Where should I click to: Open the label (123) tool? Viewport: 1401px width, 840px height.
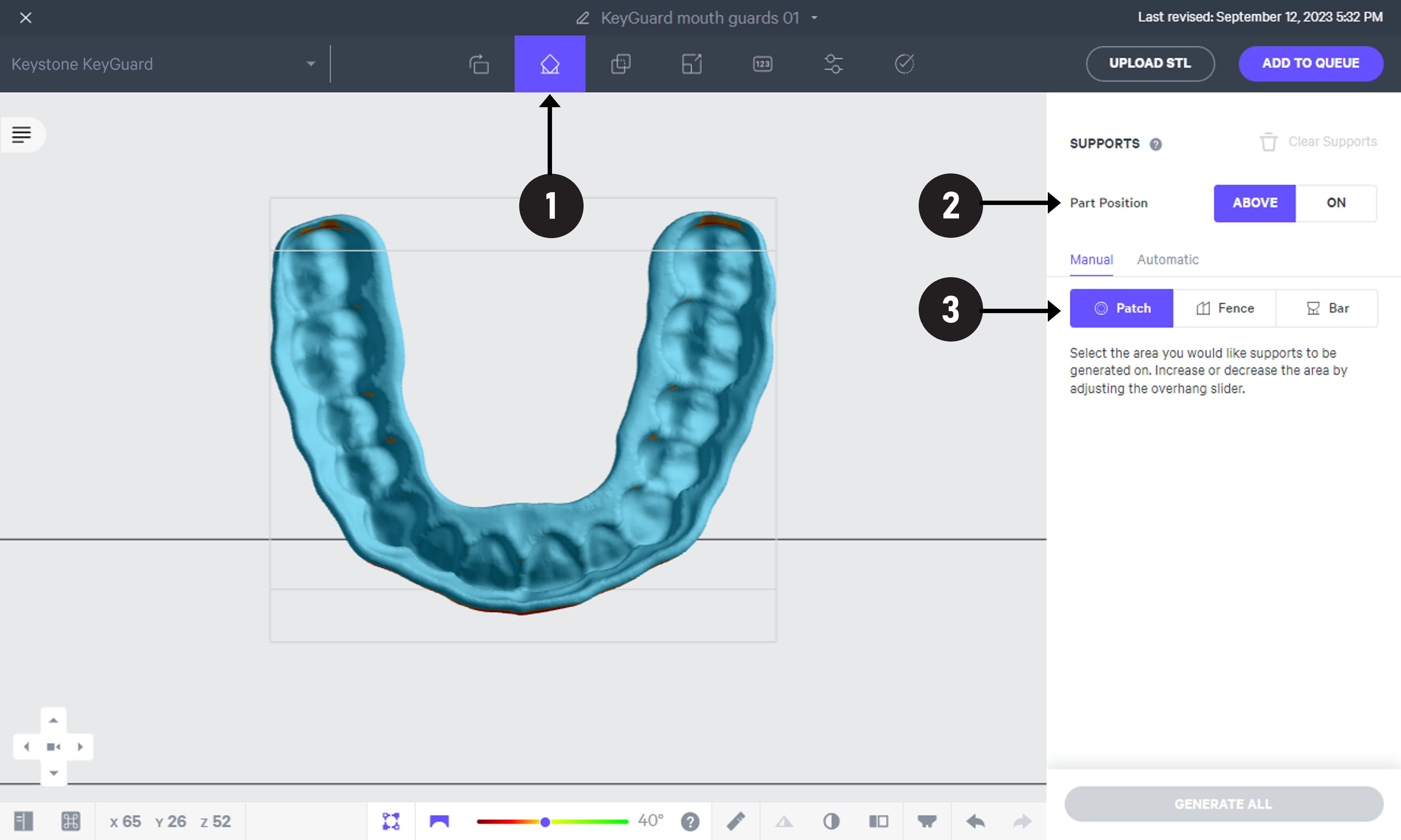(762, 64)
